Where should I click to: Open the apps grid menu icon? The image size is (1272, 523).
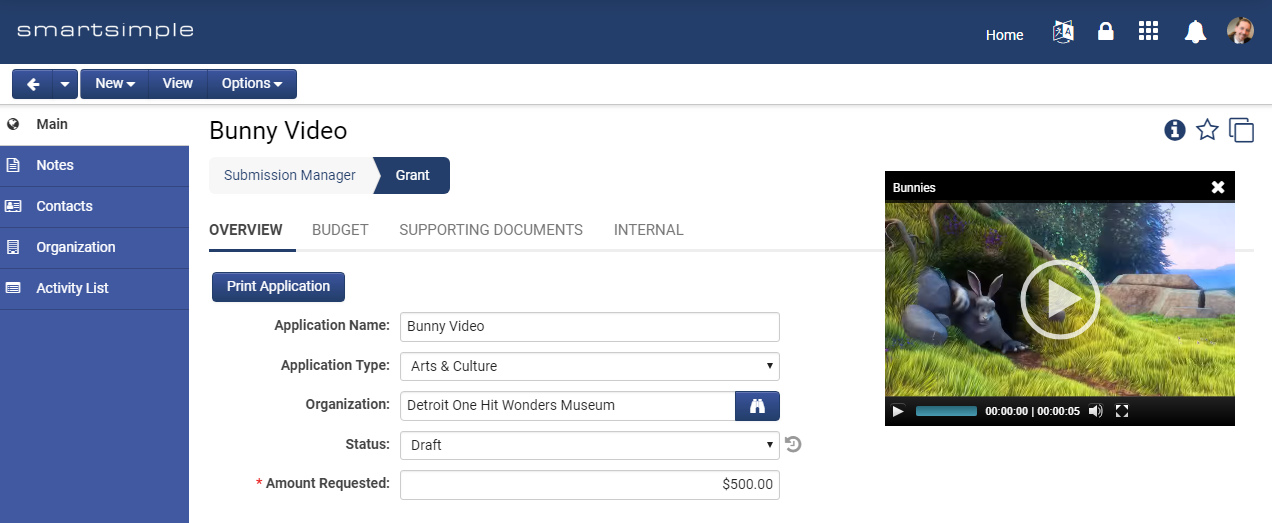point(1149,31)
